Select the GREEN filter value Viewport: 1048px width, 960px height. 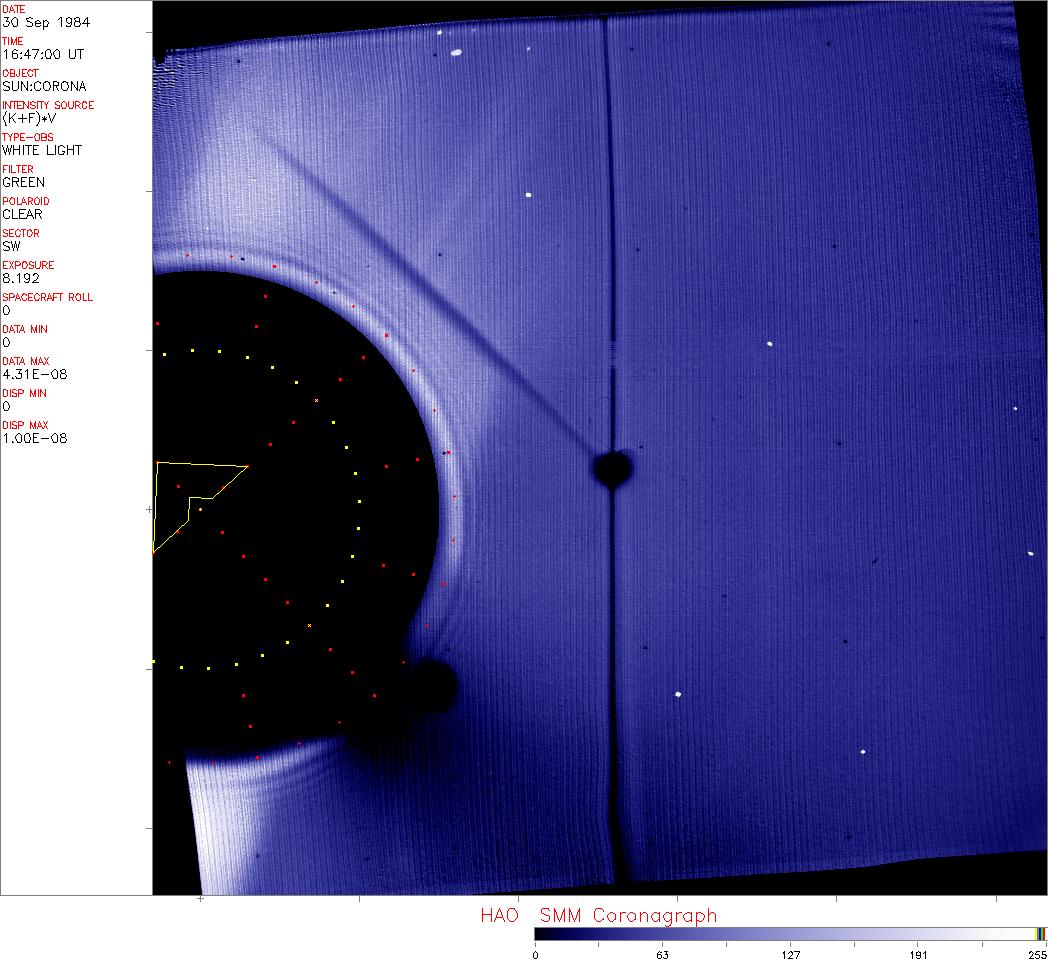click(x=23, y=182)
